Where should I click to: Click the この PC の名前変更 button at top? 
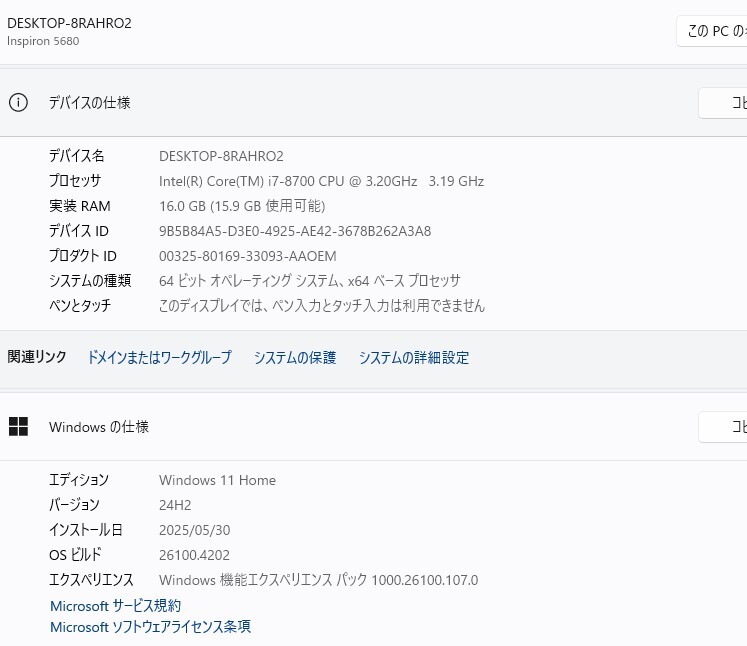pos(712,31)
